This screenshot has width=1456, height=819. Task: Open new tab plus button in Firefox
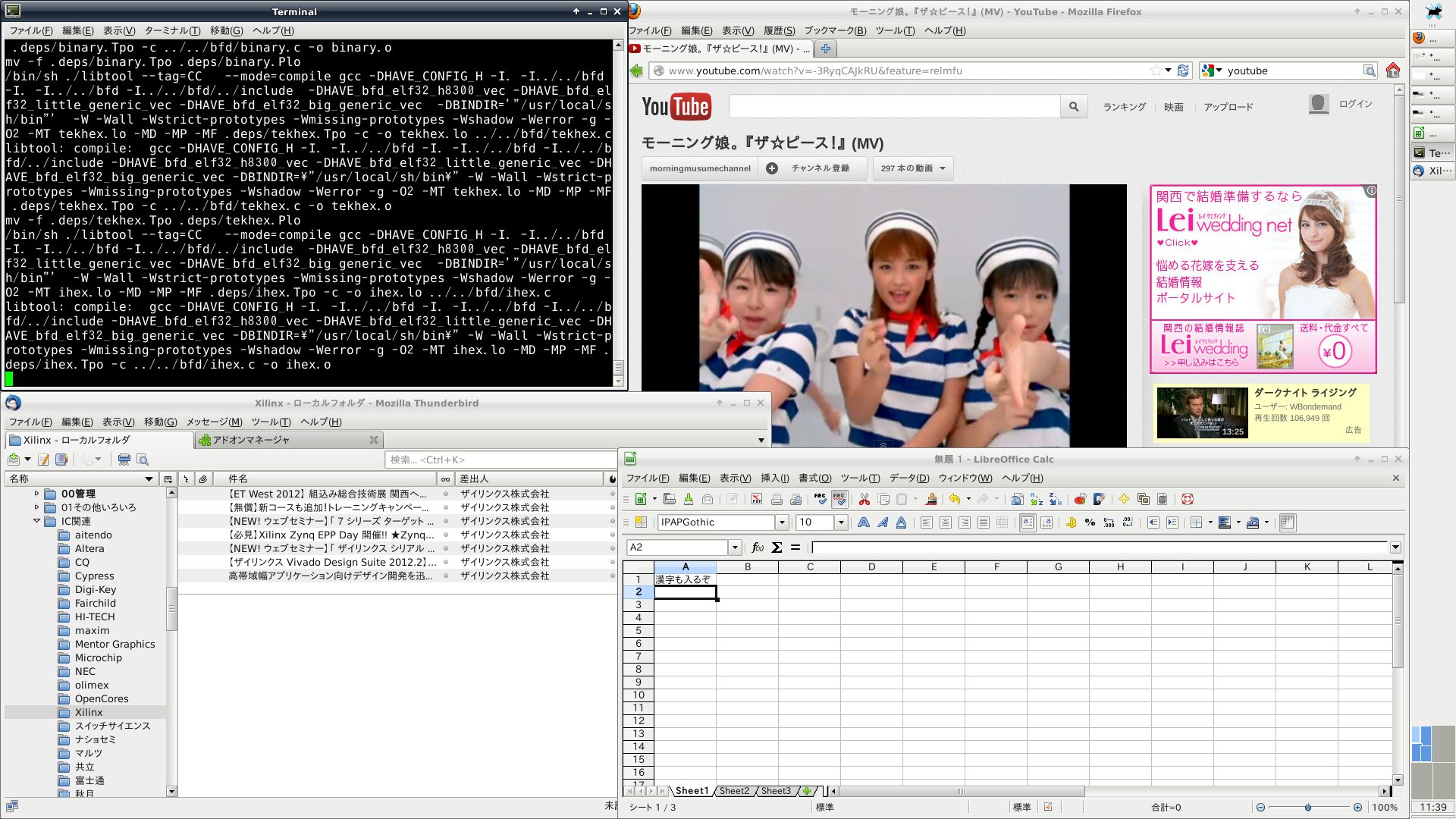[825, 49]
